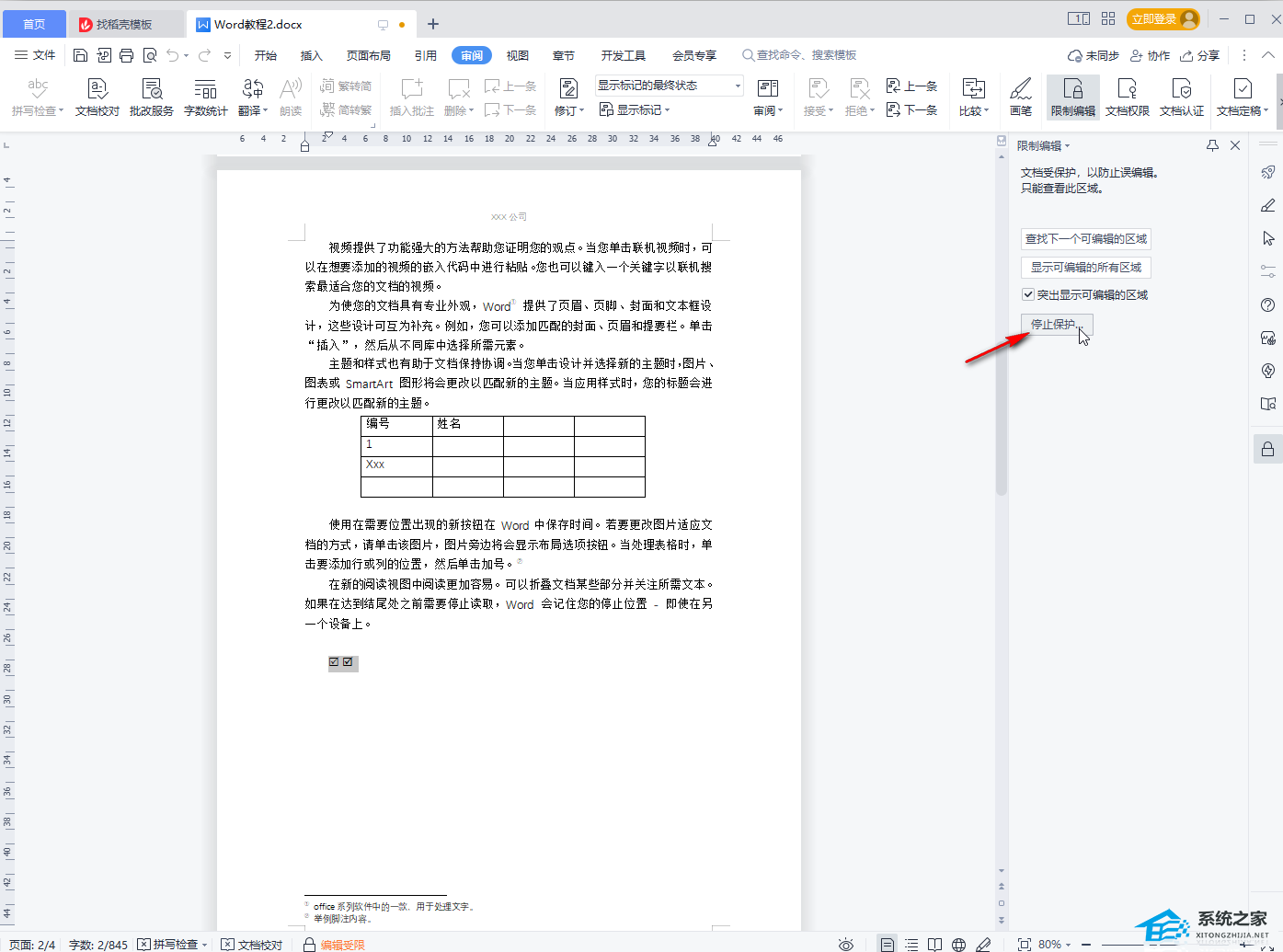Click the fit page icon beside zoom percentage
This screenshot has width=1283, height=952.
pyautogui.click(x=1024, y=944)
